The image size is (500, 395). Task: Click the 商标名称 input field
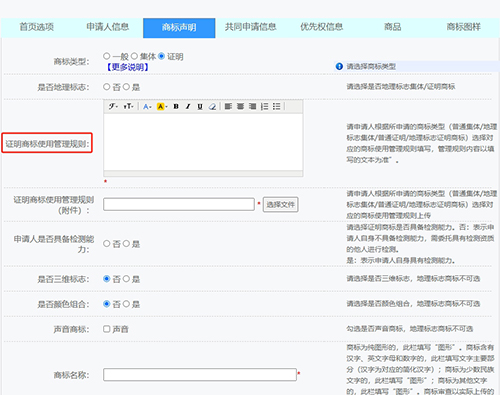pos(200,374)
